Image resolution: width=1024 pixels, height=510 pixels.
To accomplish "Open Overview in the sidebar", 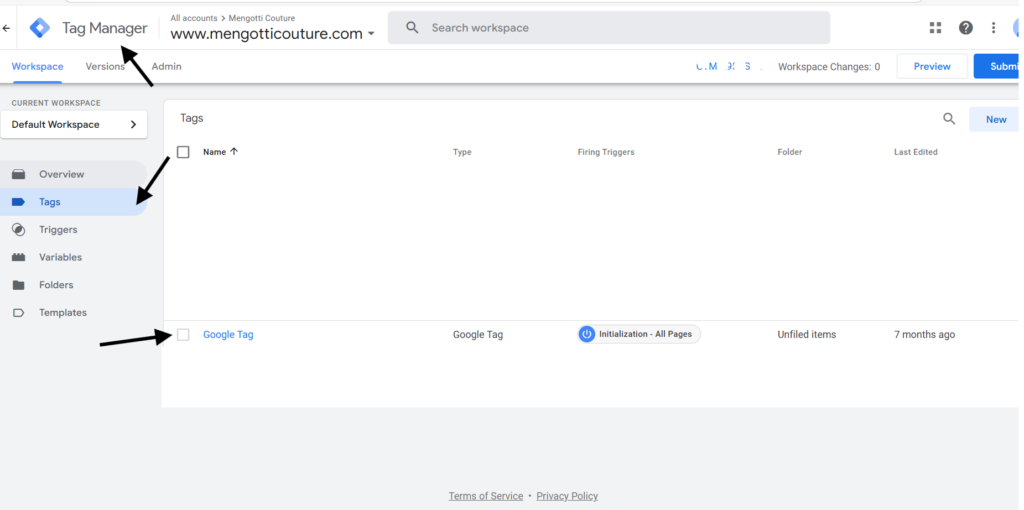I will pyautogui.click(x=74, y=174).
